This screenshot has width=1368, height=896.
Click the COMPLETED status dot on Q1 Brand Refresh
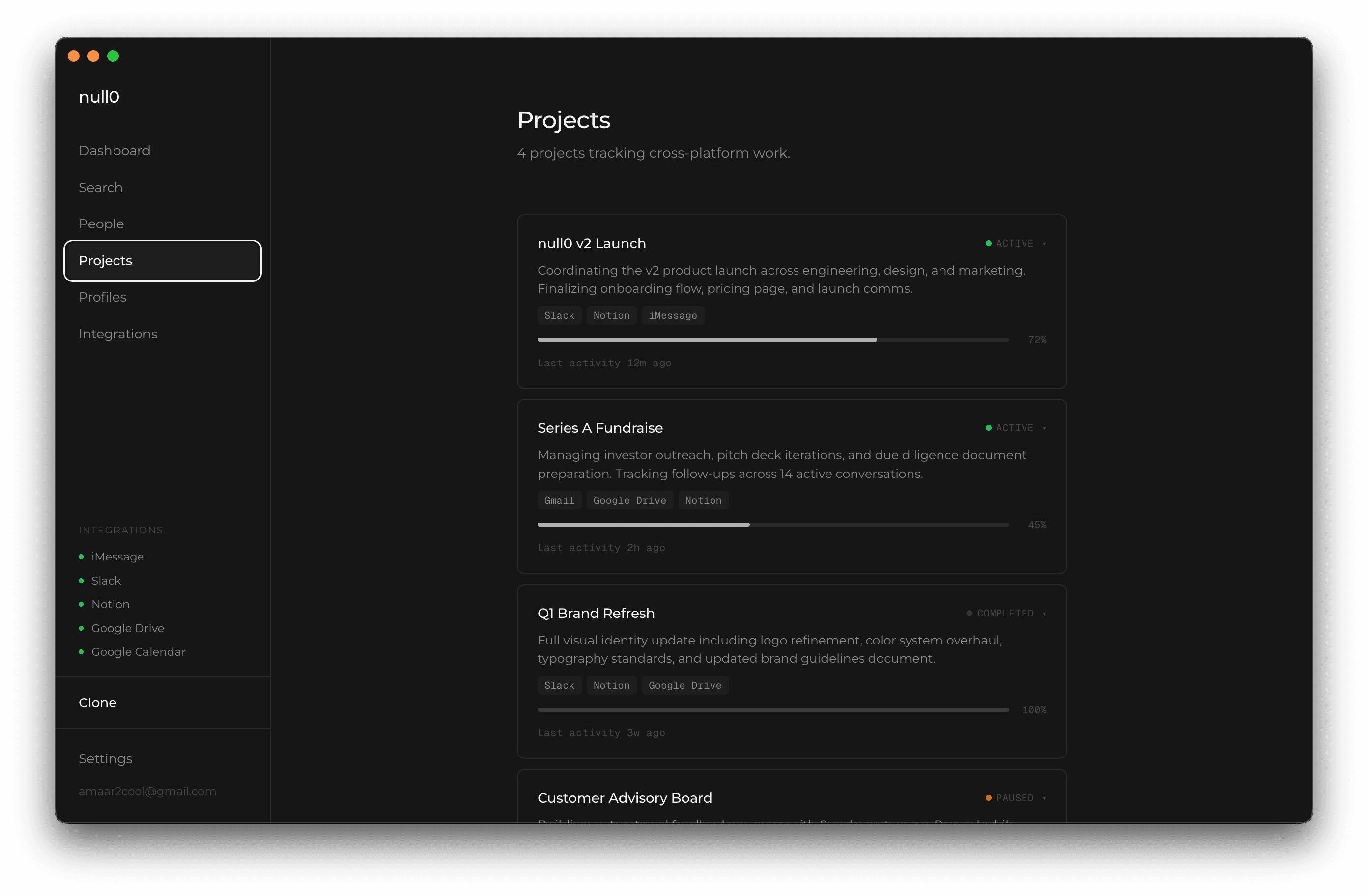(x=969, y=613)
